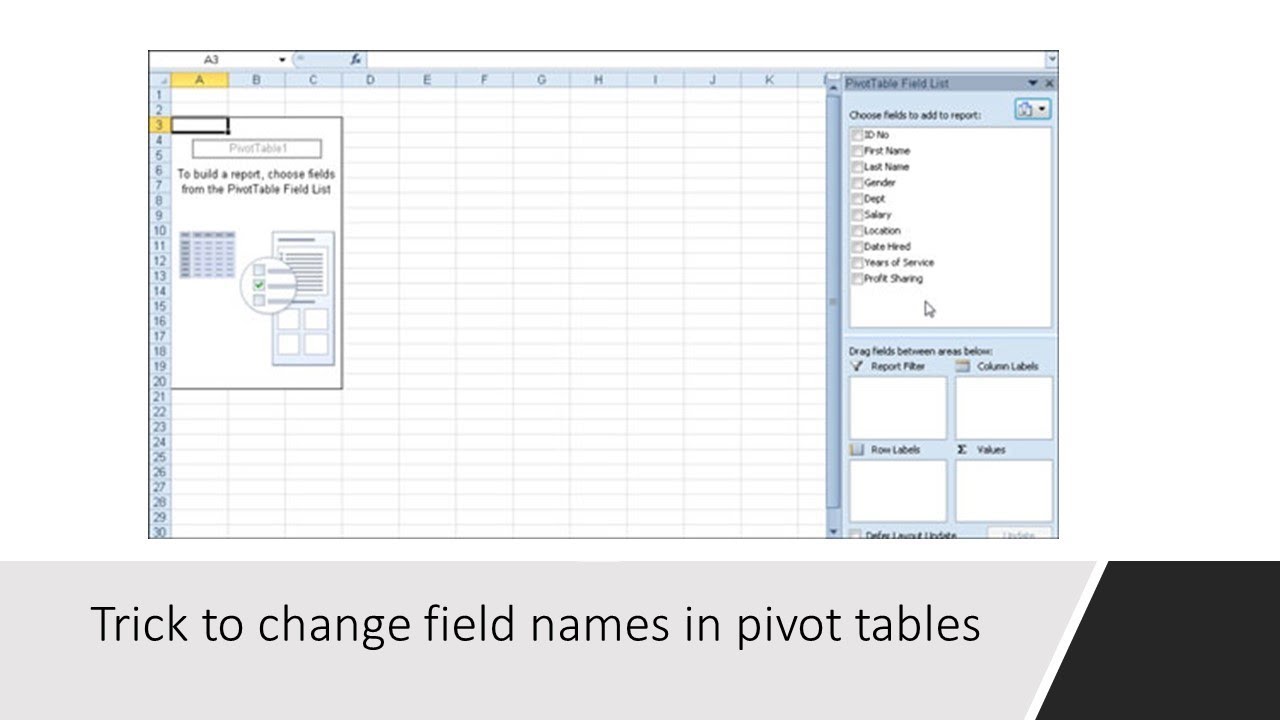
Task: Expand the formula bar
Action: 1052,60
